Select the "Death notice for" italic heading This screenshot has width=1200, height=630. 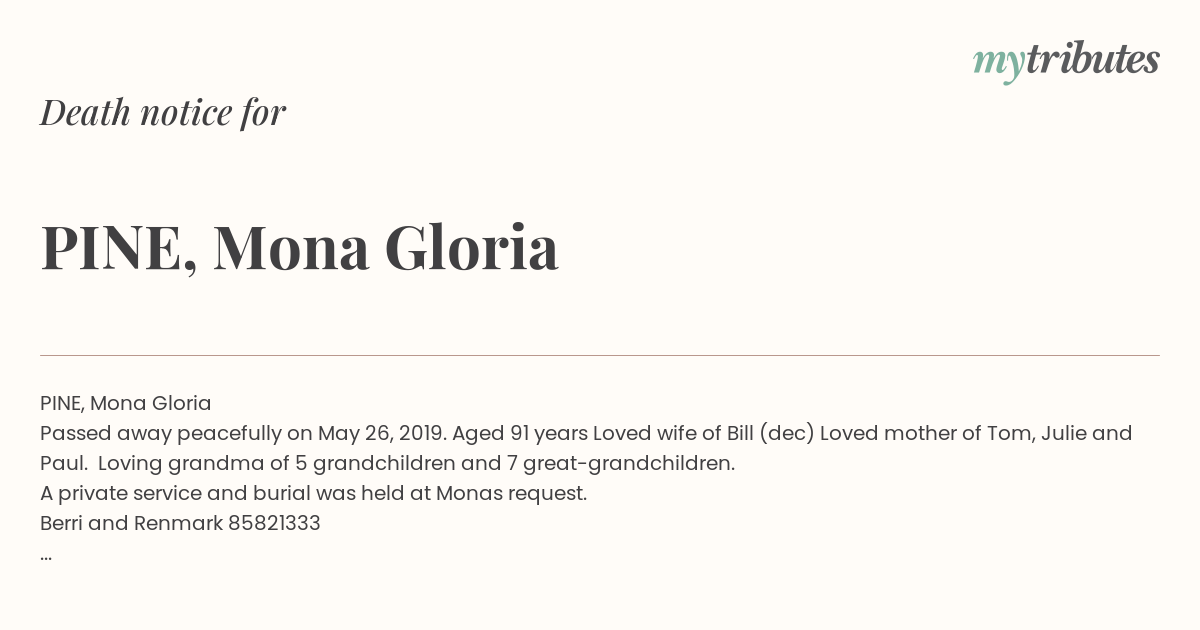163,112
